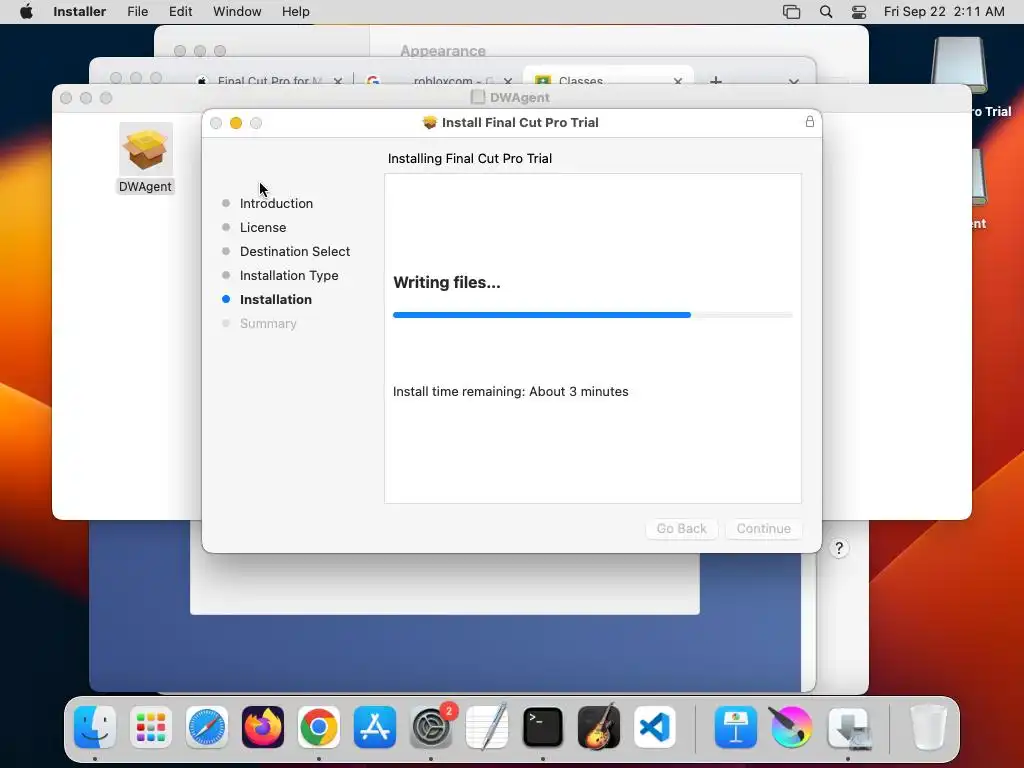Image resolution: width=1024 pixels, height=768 pixels.
Task: Select the Destination Select step
Action: (x=295, y=251)
